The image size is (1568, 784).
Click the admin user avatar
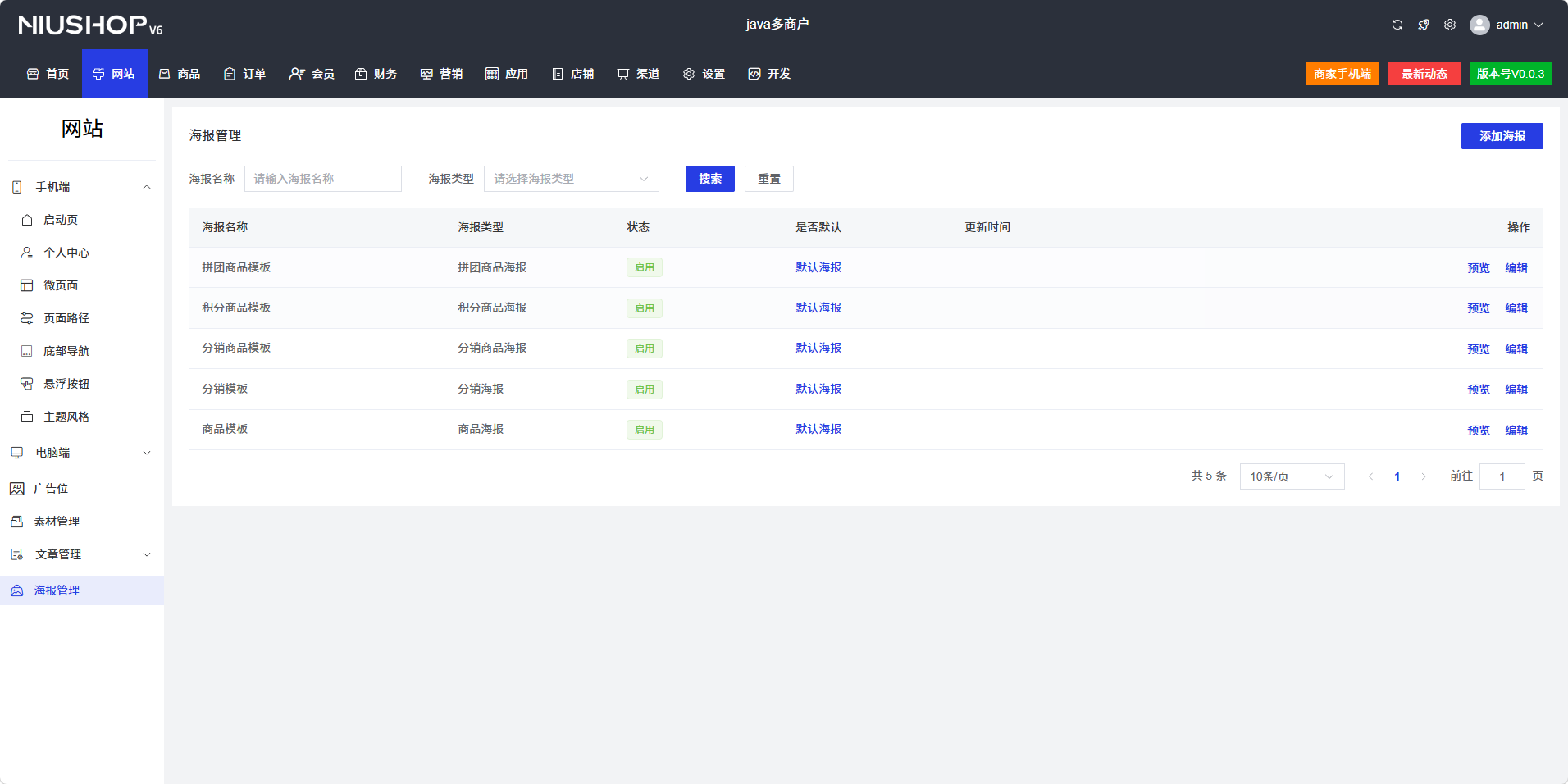1479,25
